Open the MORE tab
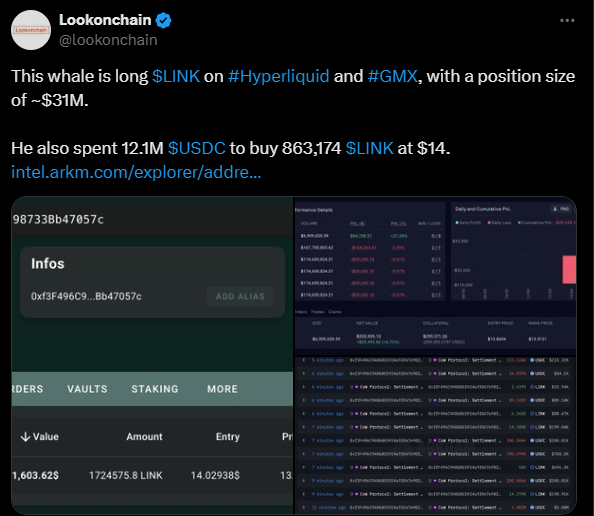Screen dimensions: 594x516 222,389
